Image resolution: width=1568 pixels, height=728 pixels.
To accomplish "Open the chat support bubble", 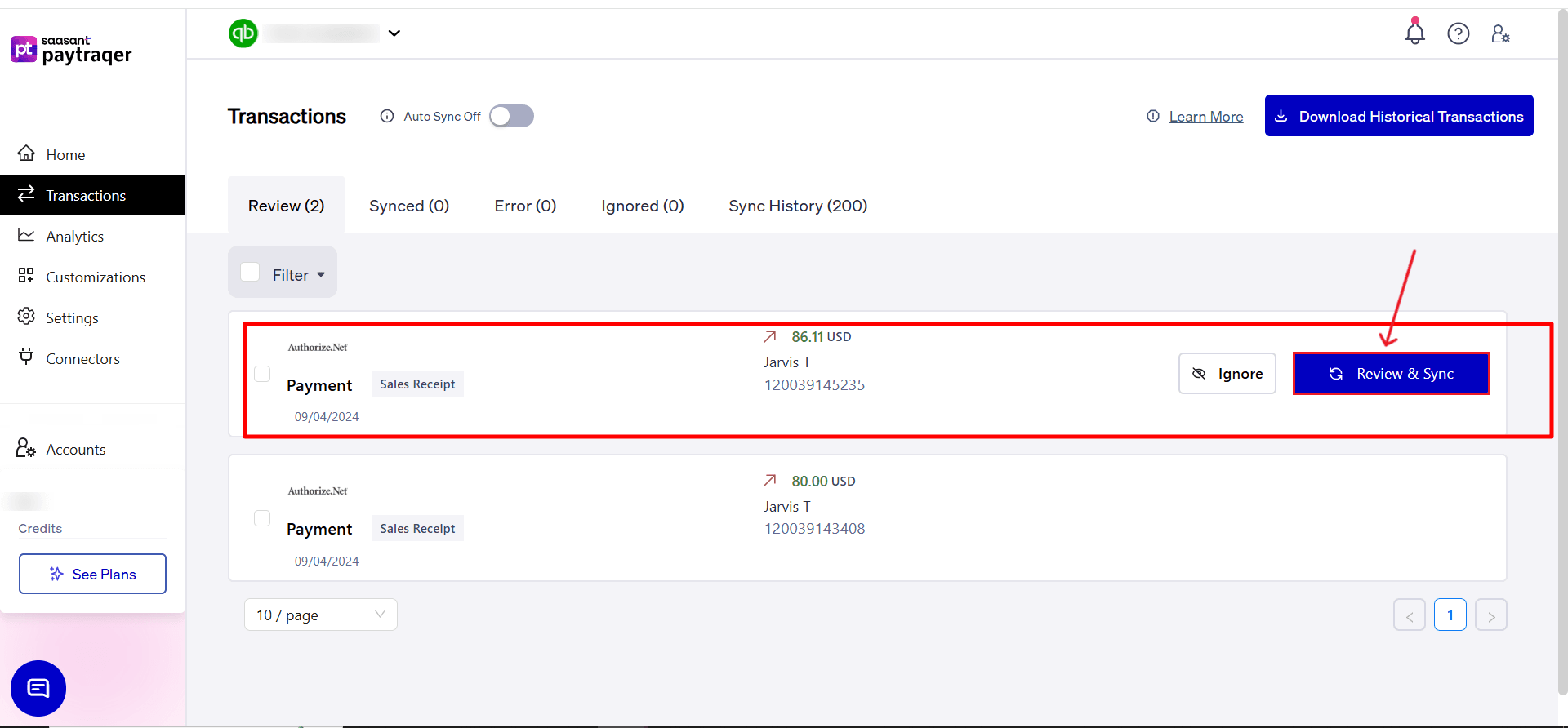I will click(38, 688).
